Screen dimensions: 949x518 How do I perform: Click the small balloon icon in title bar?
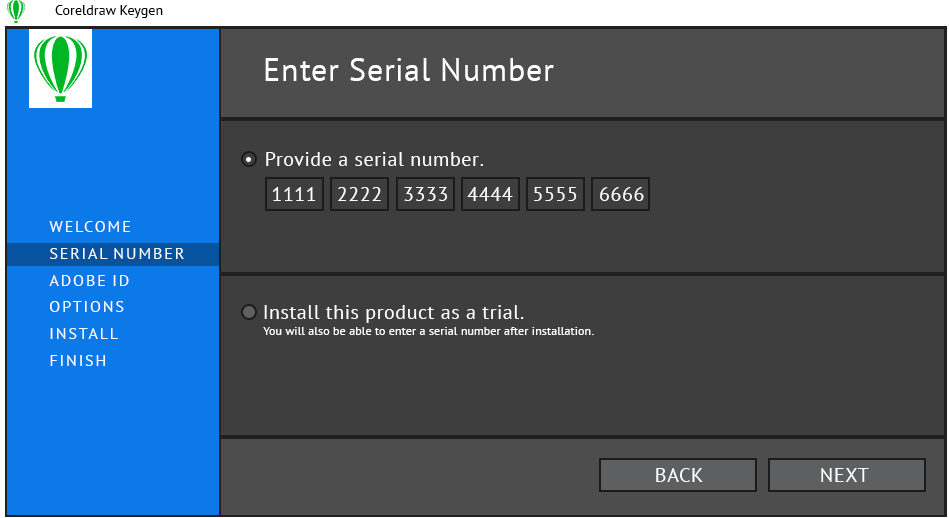point(15,11)
